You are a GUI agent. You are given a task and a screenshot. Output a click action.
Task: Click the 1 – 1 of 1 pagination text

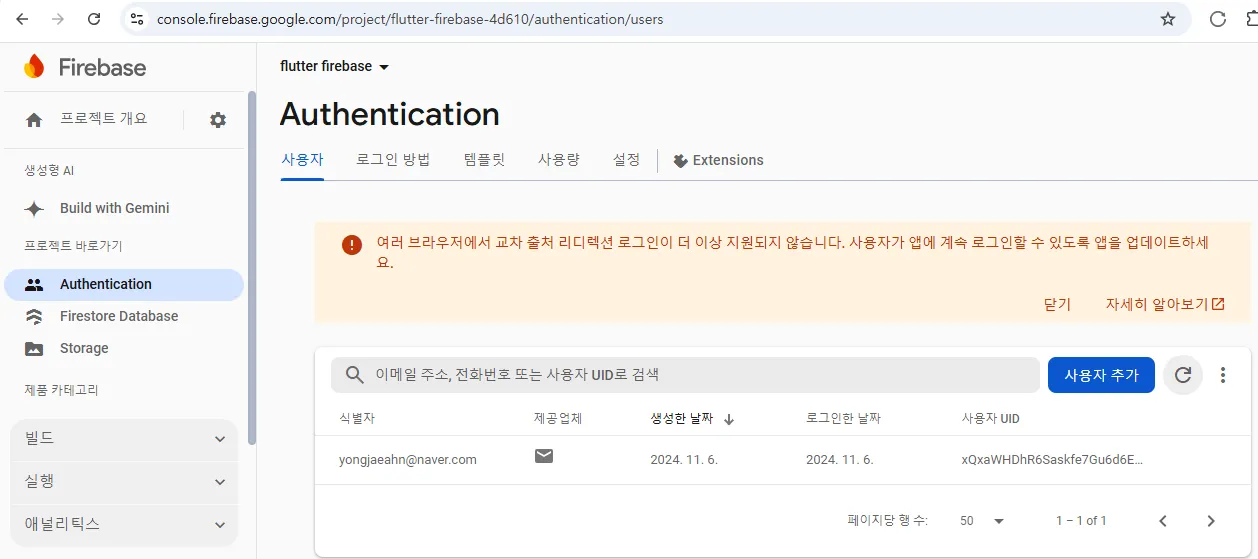tap(1081, 521)
